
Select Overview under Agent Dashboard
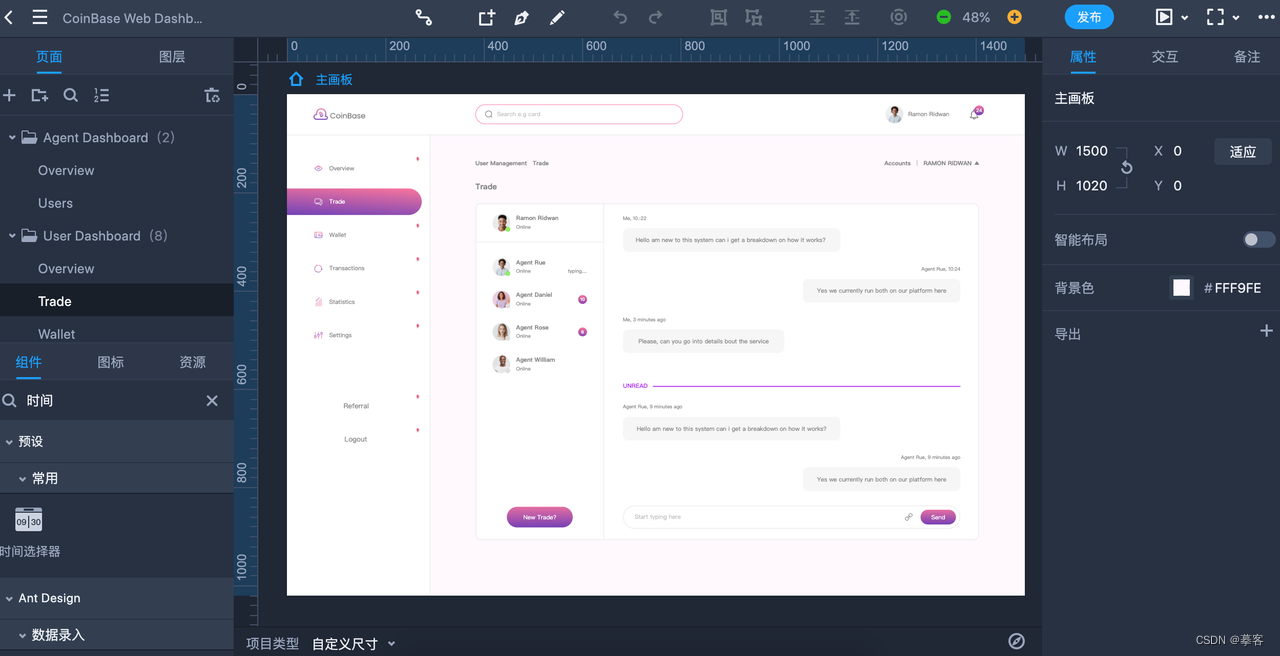point(66,170)
